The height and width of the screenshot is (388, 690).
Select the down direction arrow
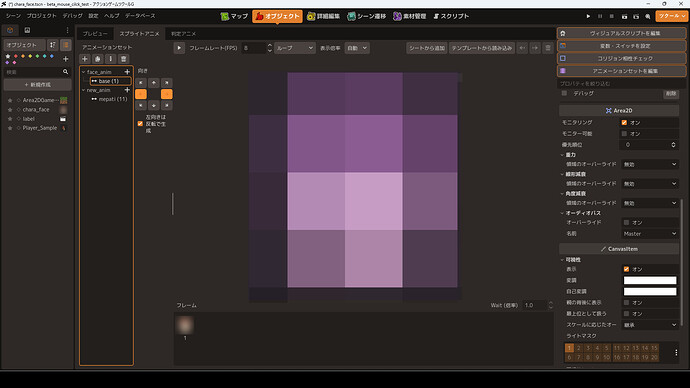[154, 106]
